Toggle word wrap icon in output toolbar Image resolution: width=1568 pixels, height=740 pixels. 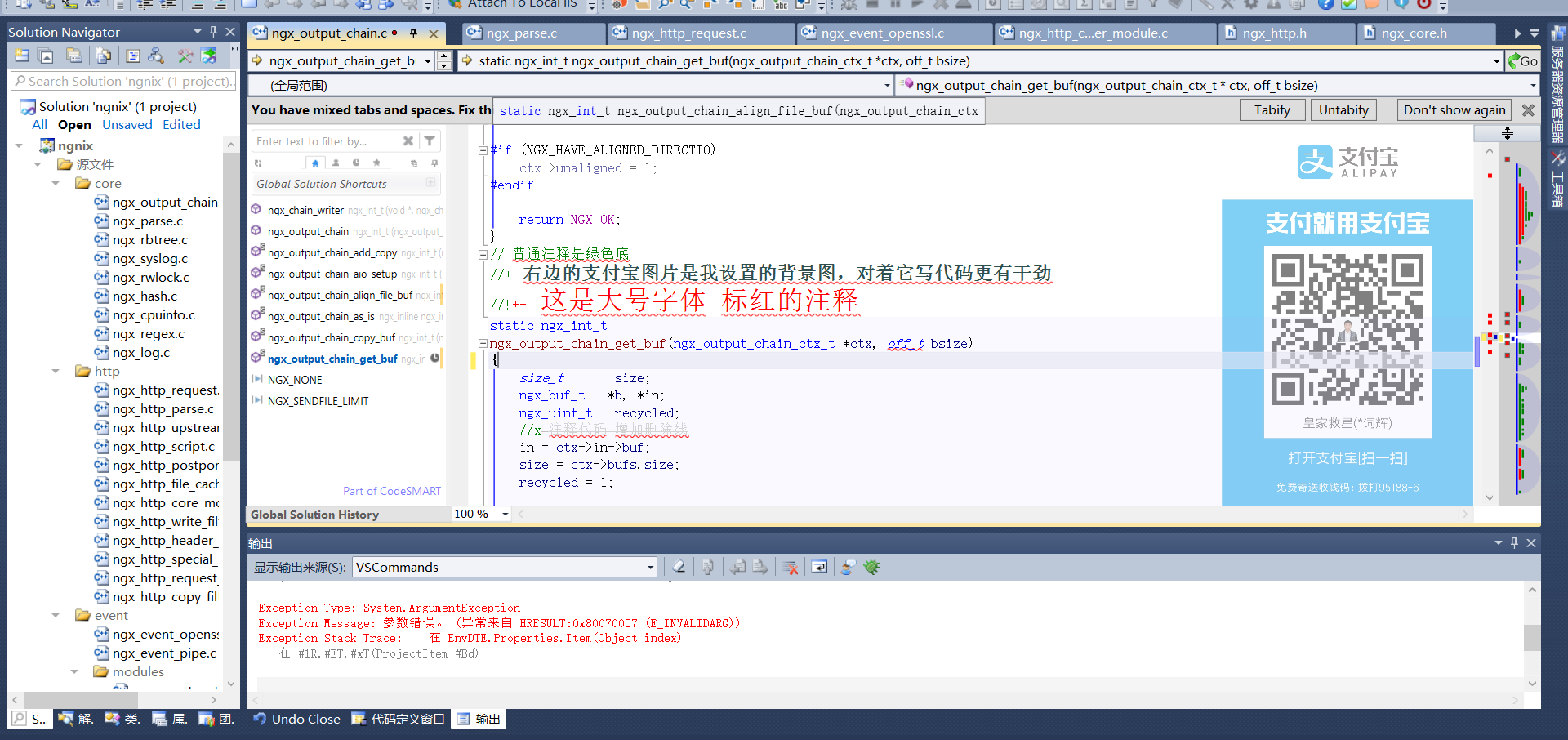pos(819,567)
